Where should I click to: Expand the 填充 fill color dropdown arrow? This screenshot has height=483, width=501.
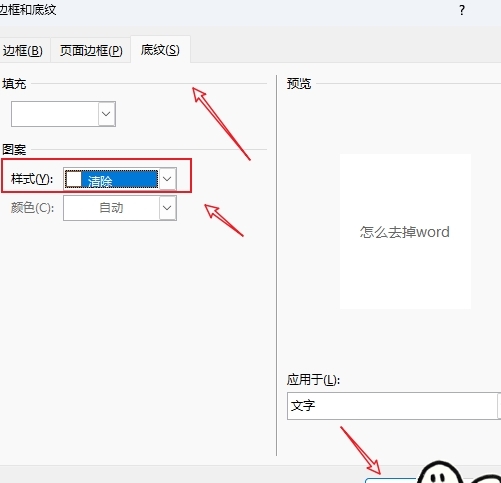(x=107, y=114)
